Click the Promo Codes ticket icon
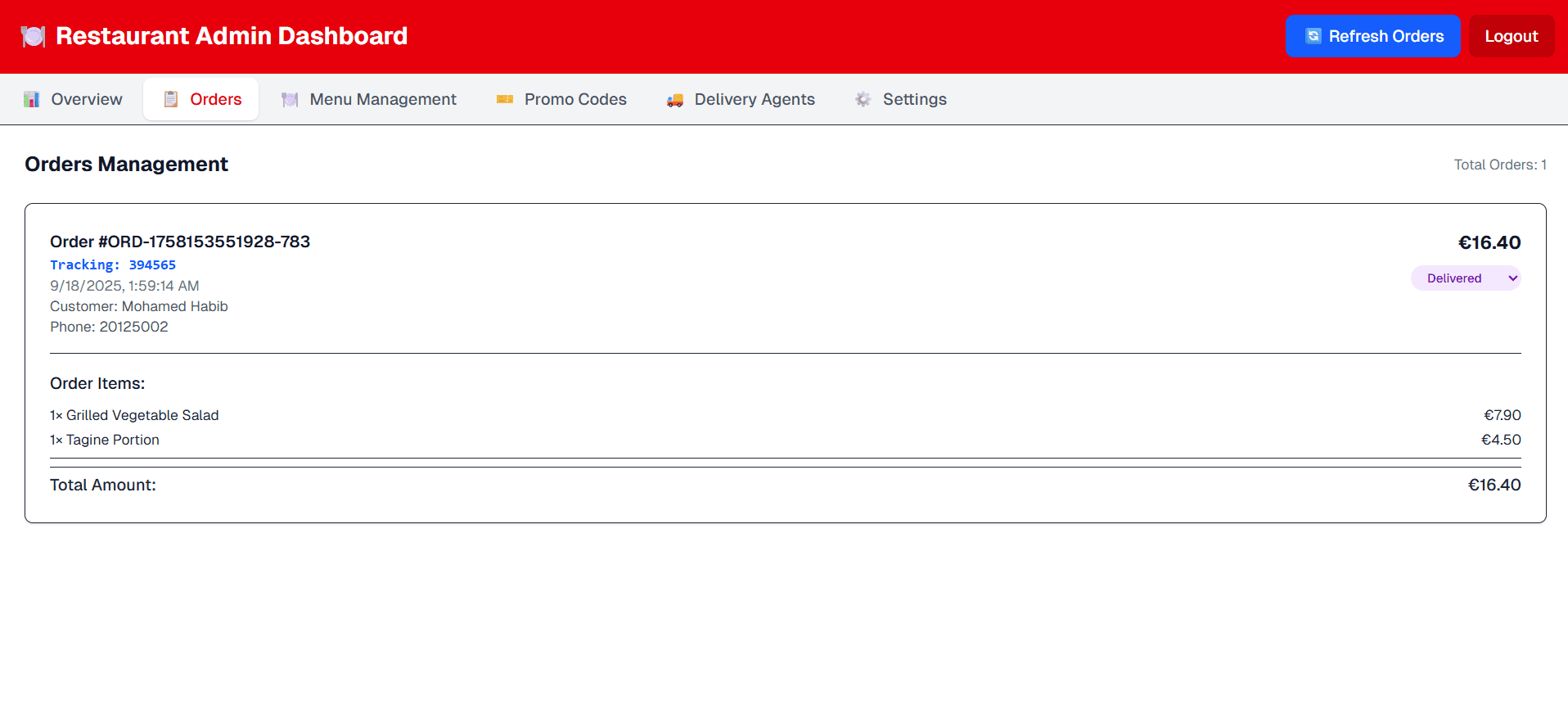Screen dimensions: 1568x714 click(505, 99)
